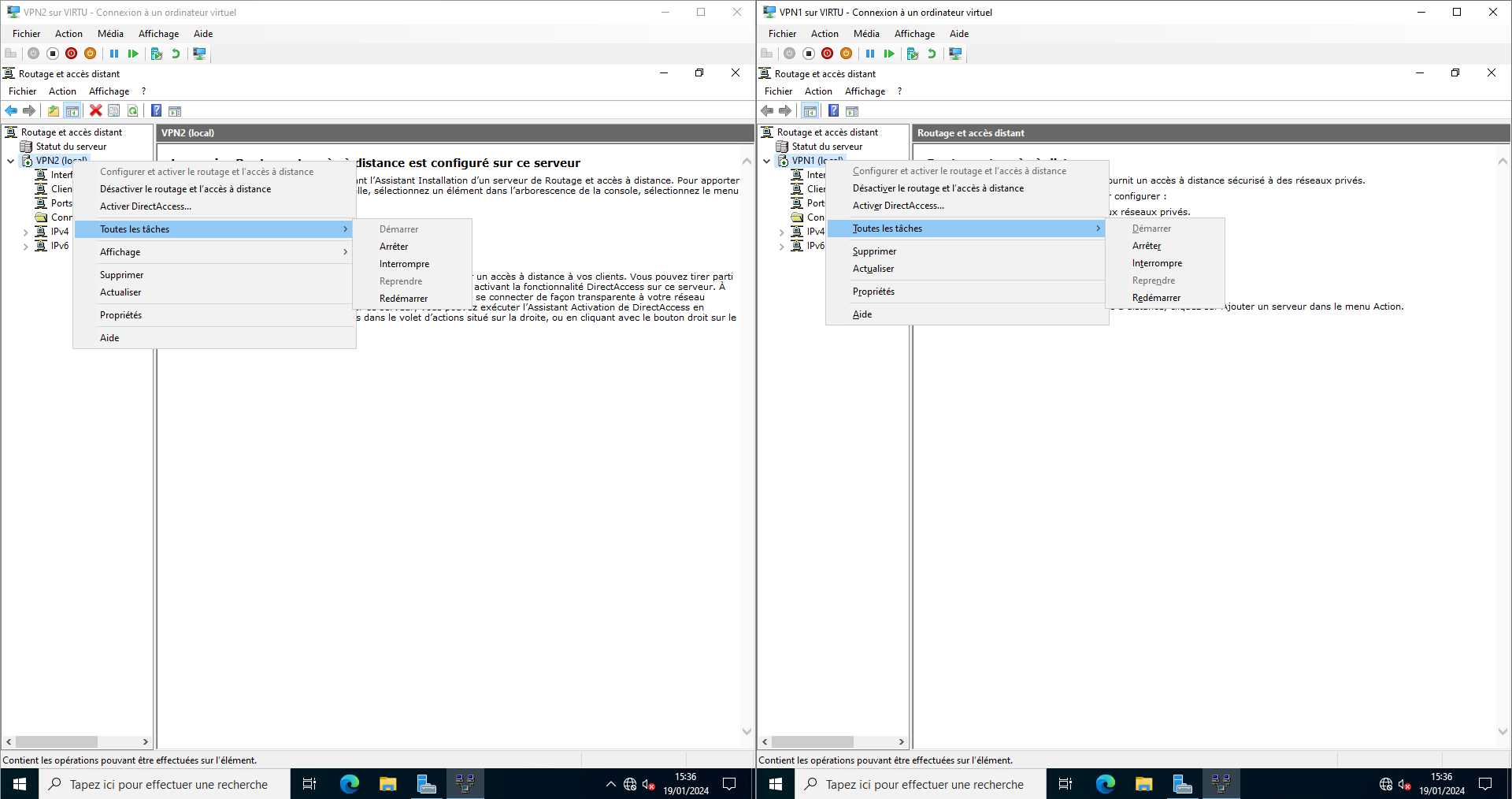Click blue help icon in VPN1 console toolbar
The height and width of the screenshot is (799, 1512).
(833, 111)
